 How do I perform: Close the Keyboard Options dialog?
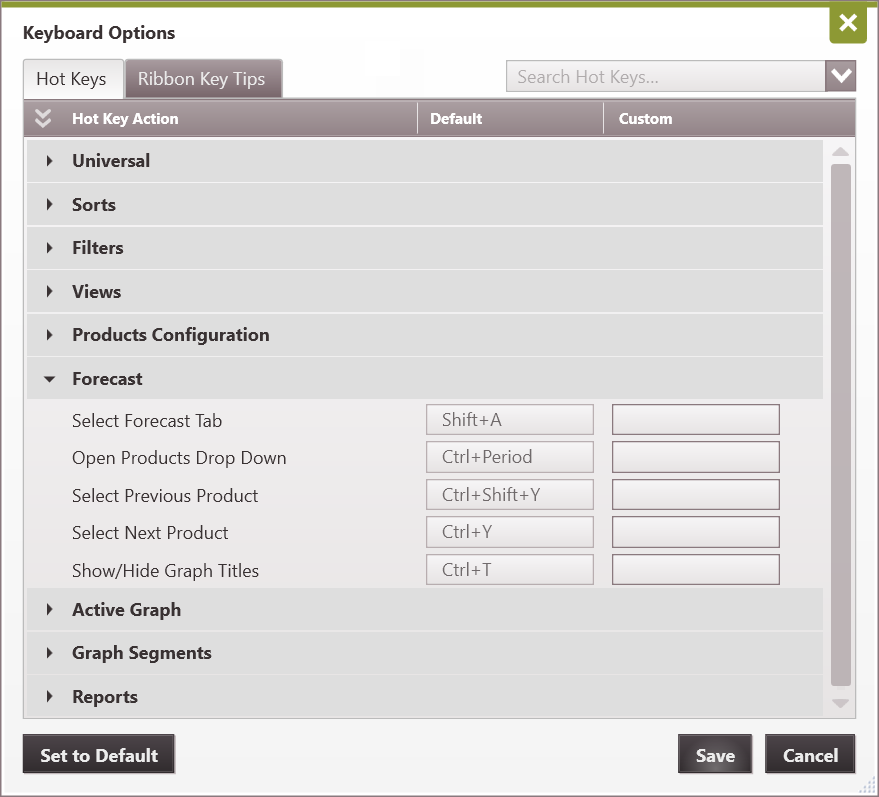pyautogui.click(x=847, y=24)
